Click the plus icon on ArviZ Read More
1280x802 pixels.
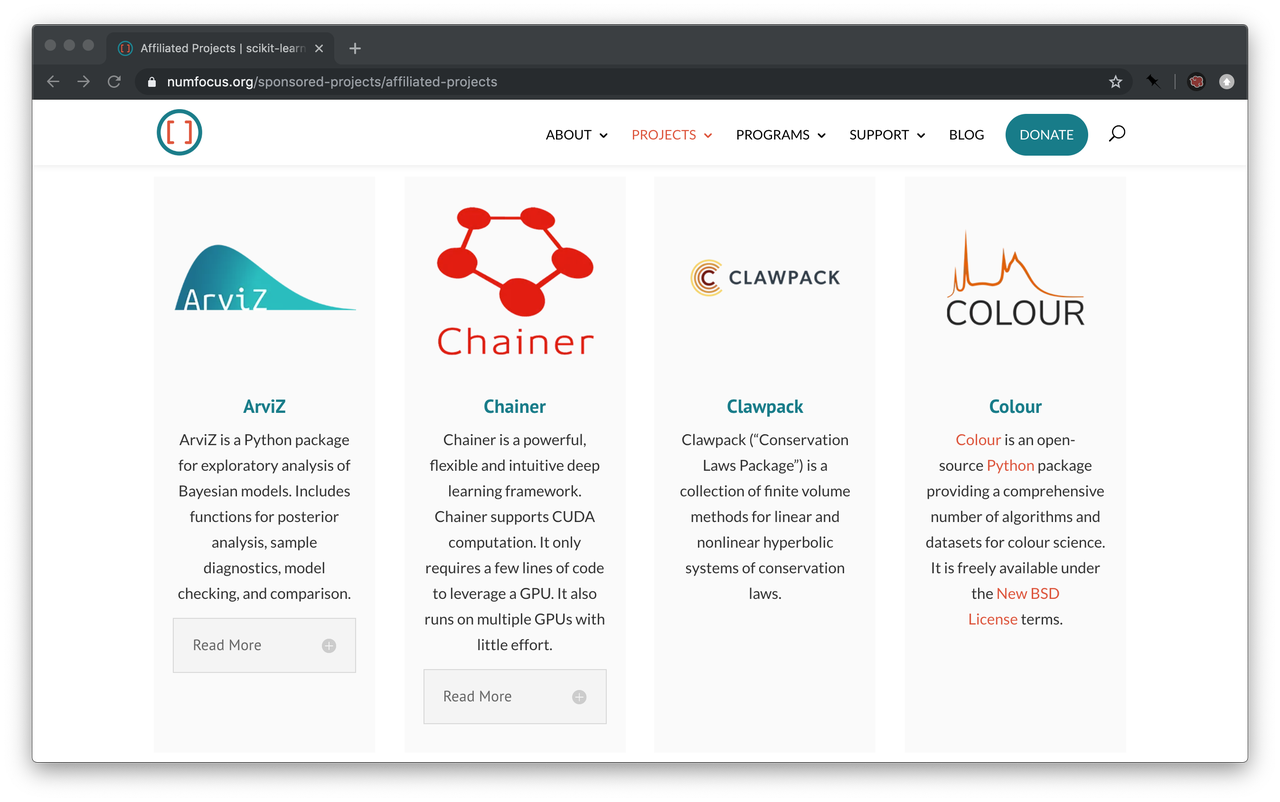(329, 646)
